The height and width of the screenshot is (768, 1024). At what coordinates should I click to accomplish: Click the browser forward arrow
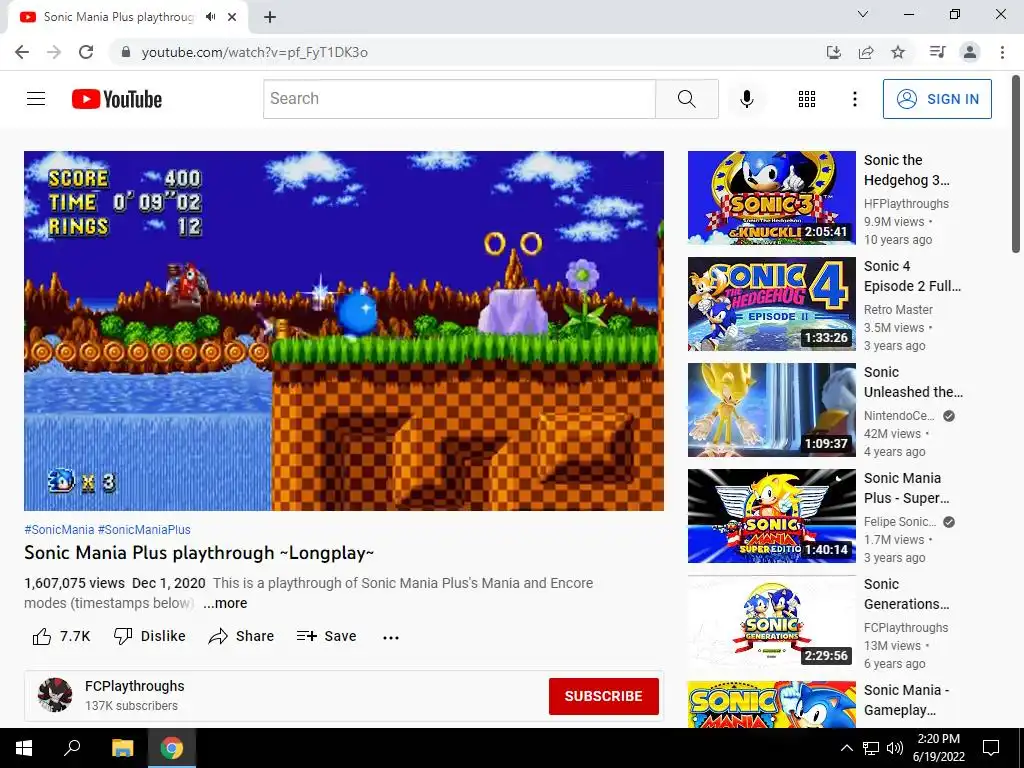54,52
